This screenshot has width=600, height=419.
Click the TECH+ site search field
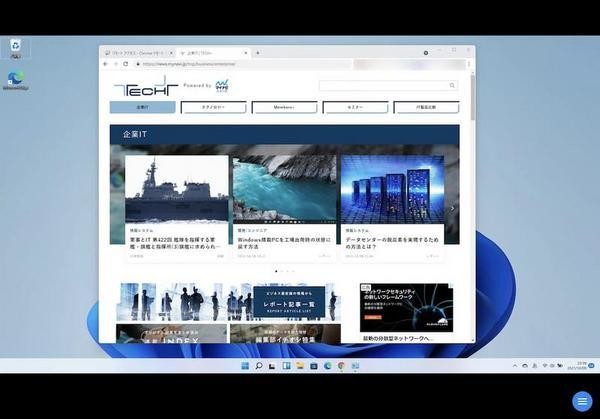point(388,85)
